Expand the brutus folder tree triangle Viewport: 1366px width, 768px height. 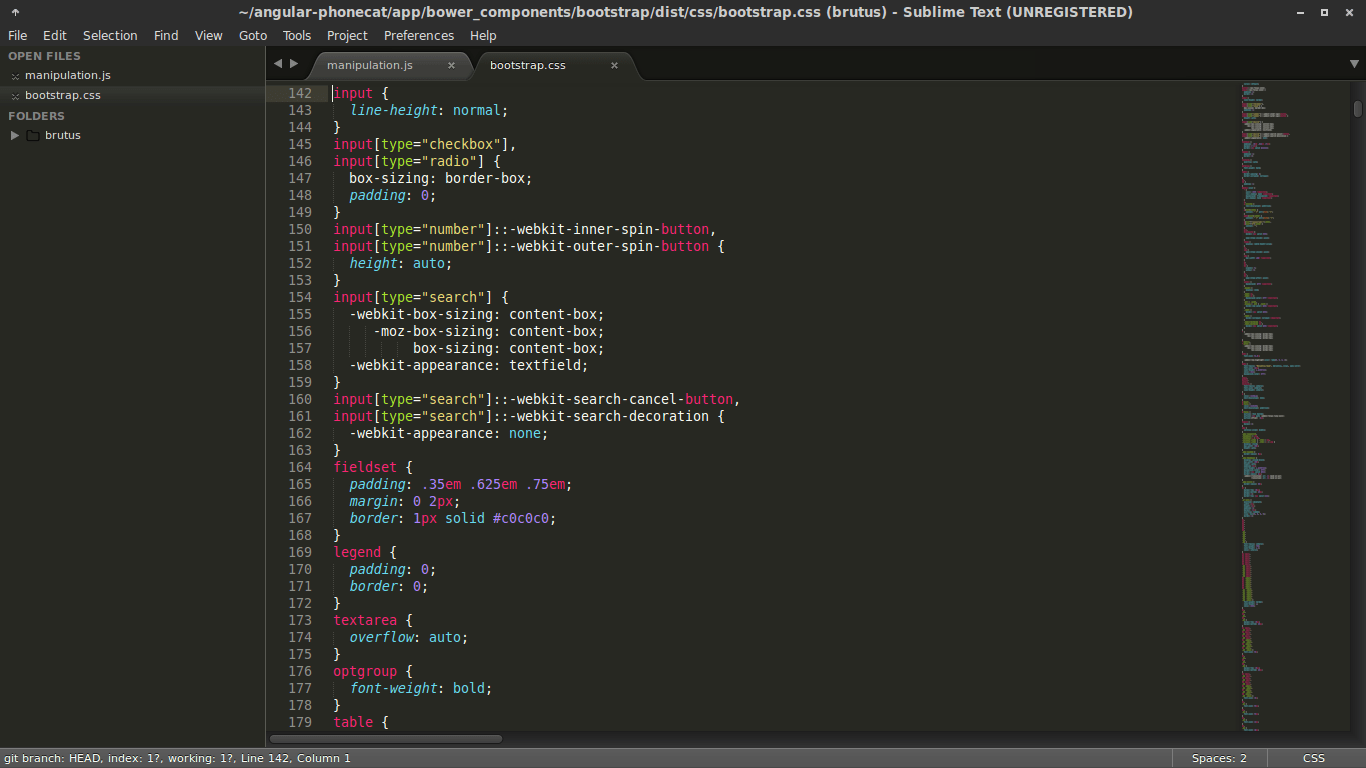point(15,135)
